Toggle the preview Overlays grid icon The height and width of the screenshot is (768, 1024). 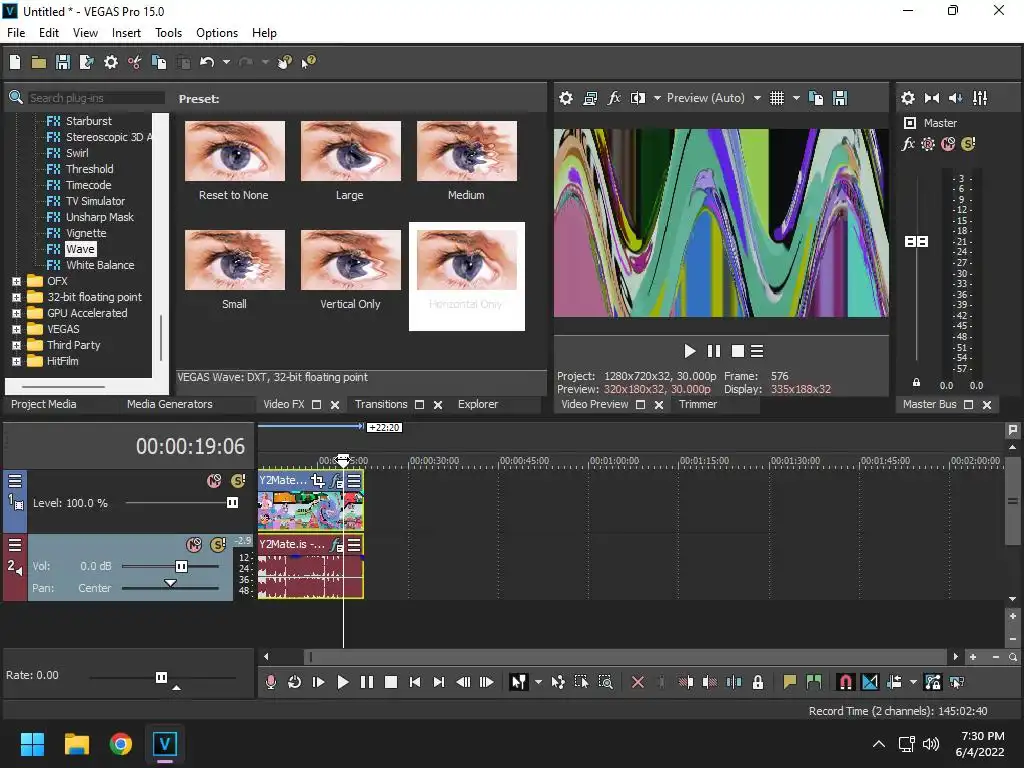point(776,98)
